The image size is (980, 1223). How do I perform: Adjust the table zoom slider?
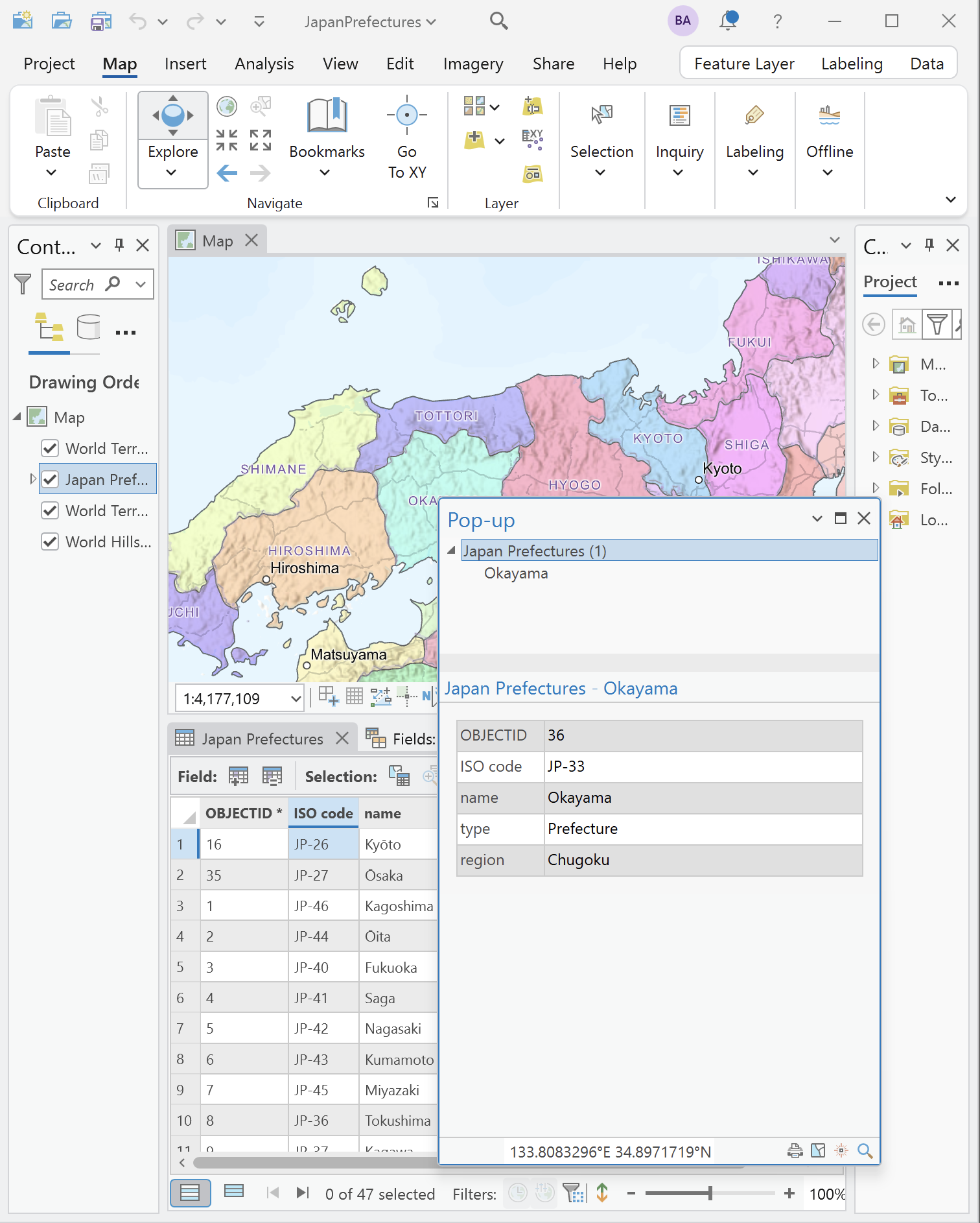coord(710,1193)
